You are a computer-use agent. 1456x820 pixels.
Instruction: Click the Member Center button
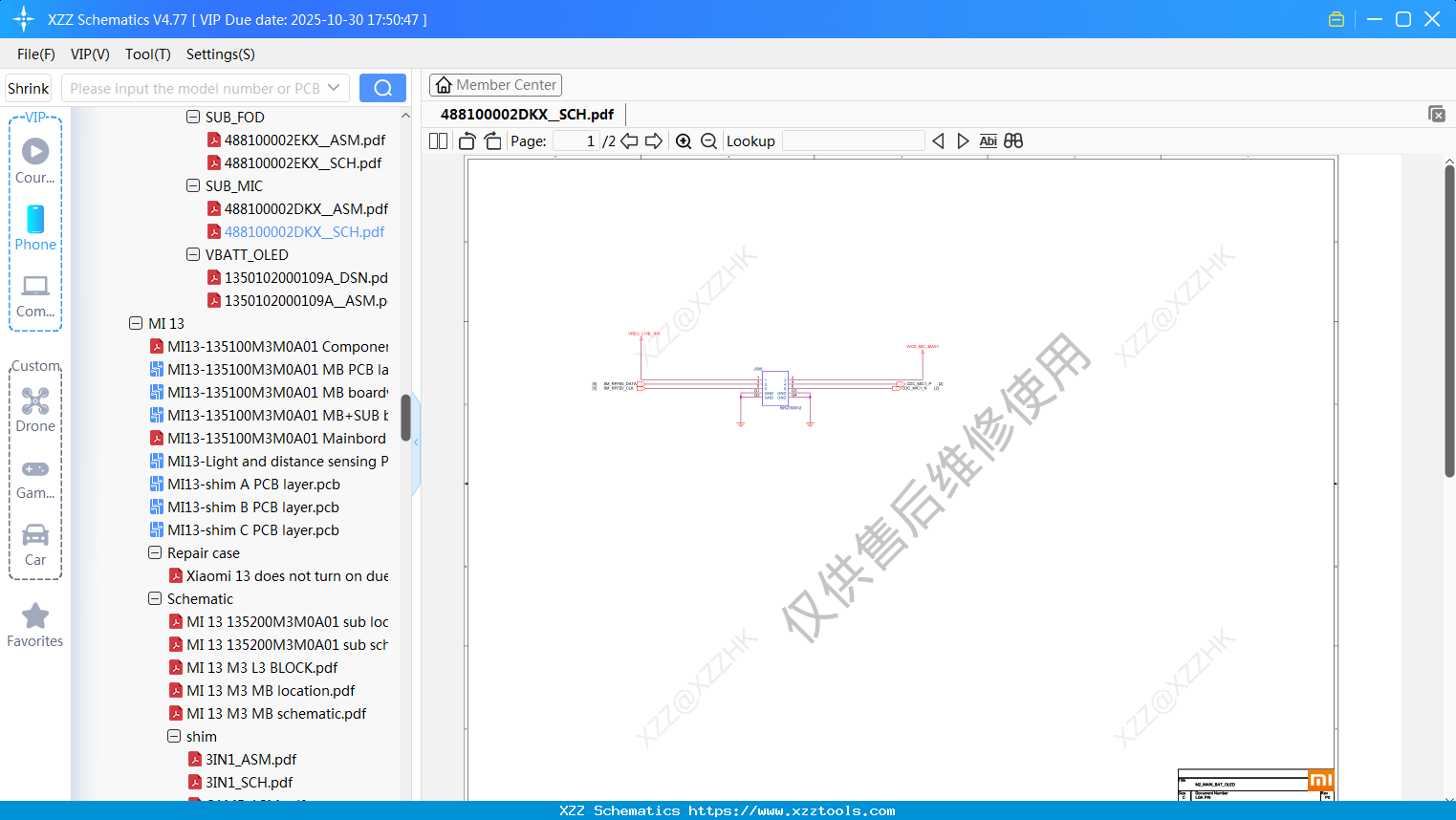pyautogui.click(x=495, y=84)
